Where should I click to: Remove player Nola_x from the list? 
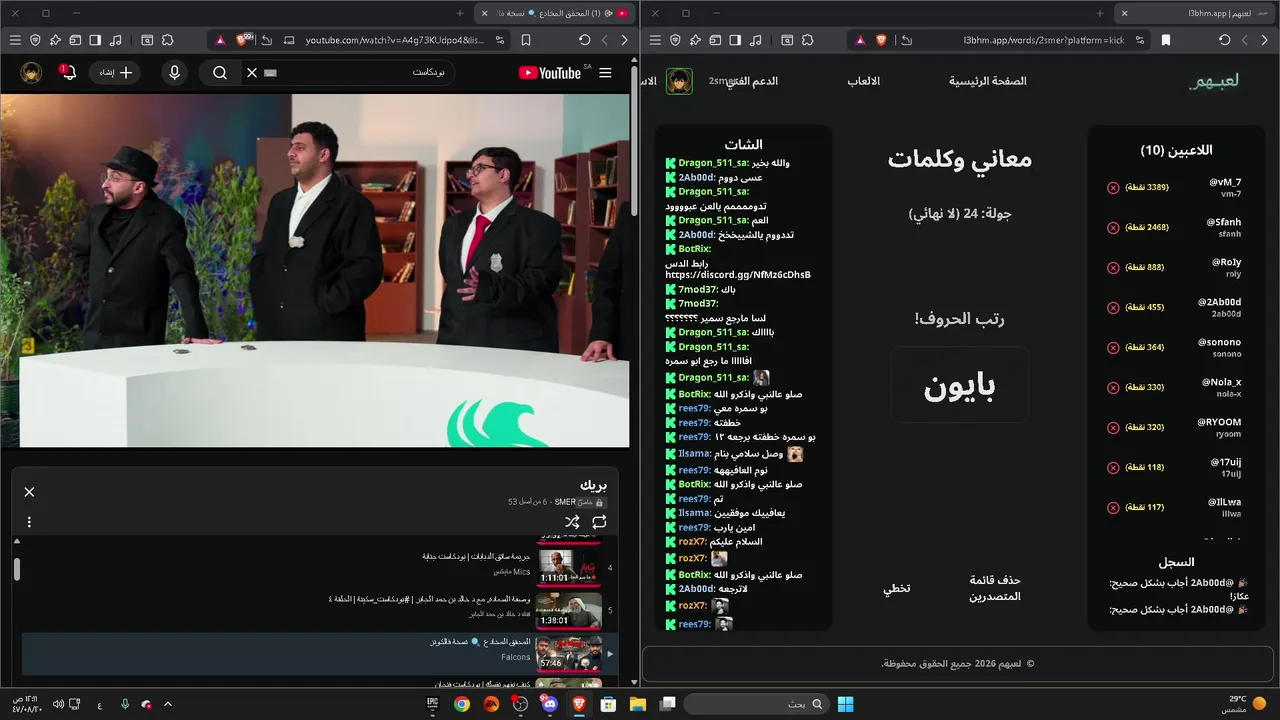(x=1113, y=388)
